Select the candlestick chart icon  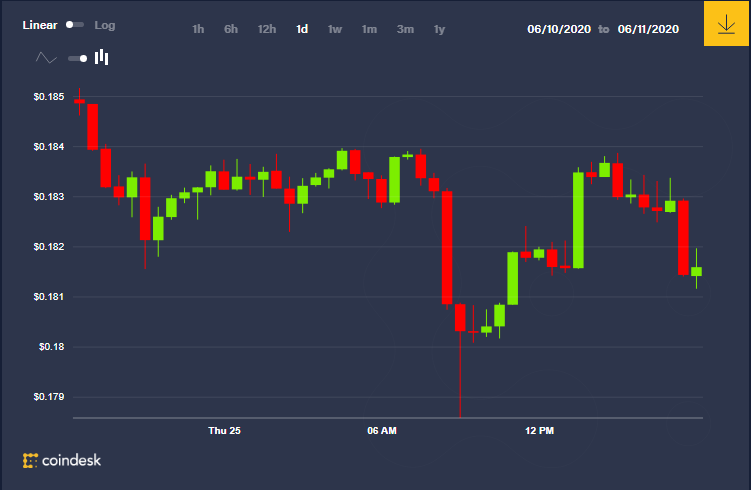point(102,57)
